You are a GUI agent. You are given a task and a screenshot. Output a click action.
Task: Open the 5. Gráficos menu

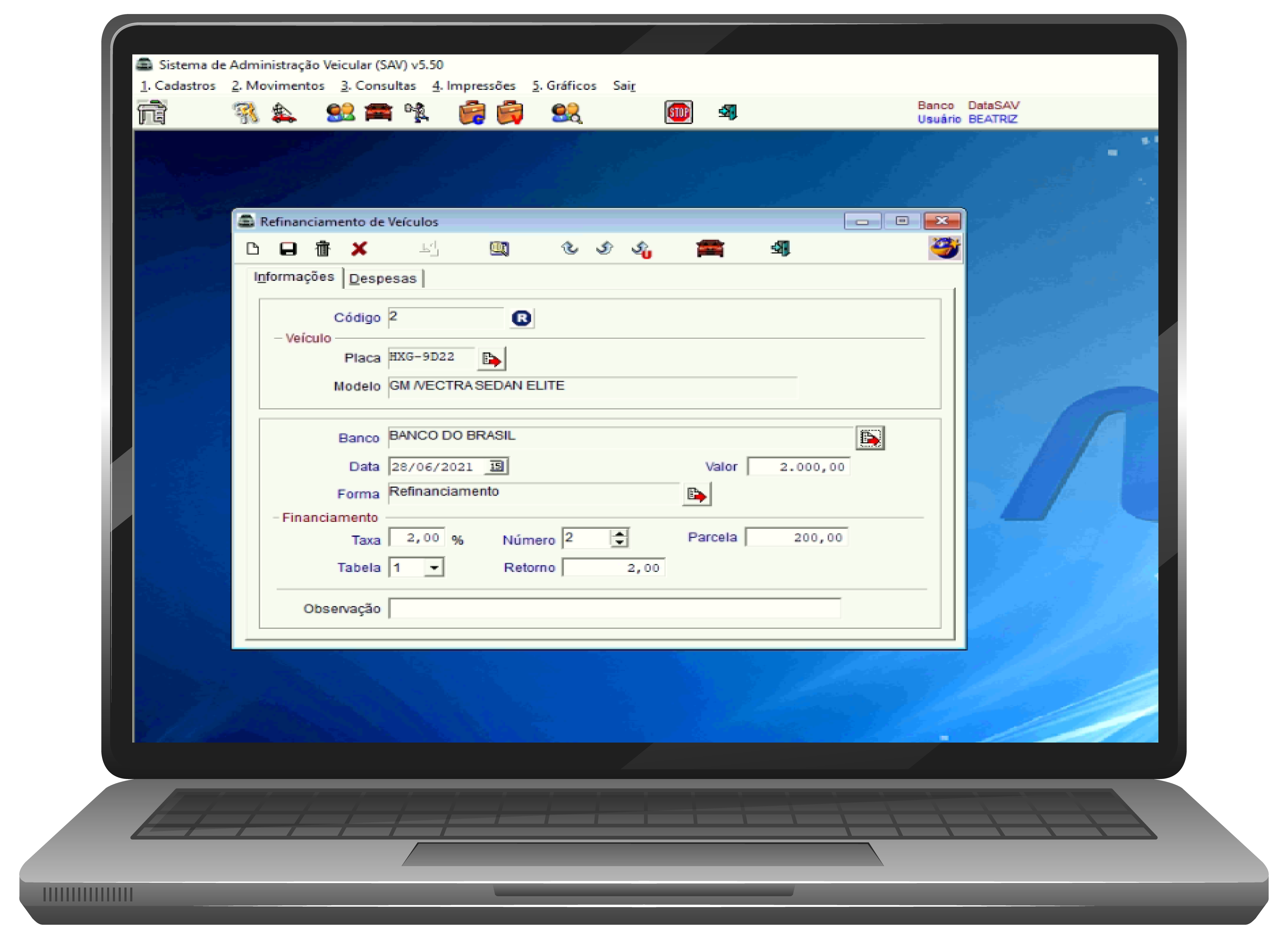[x=564, y=85]
